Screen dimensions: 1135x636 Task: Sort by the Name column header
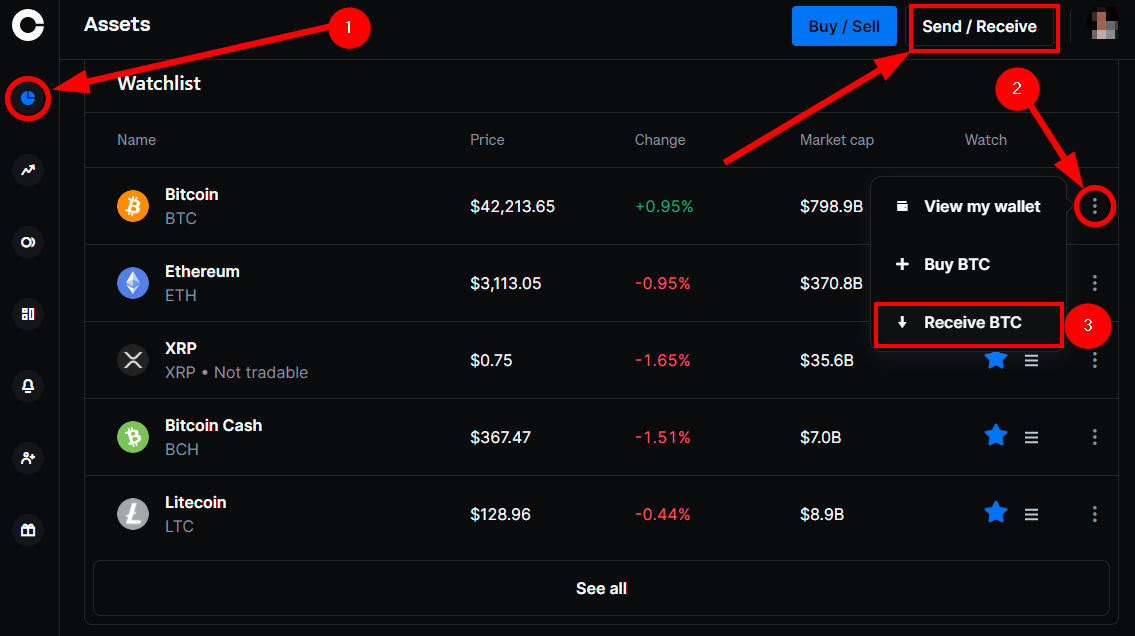136,140
